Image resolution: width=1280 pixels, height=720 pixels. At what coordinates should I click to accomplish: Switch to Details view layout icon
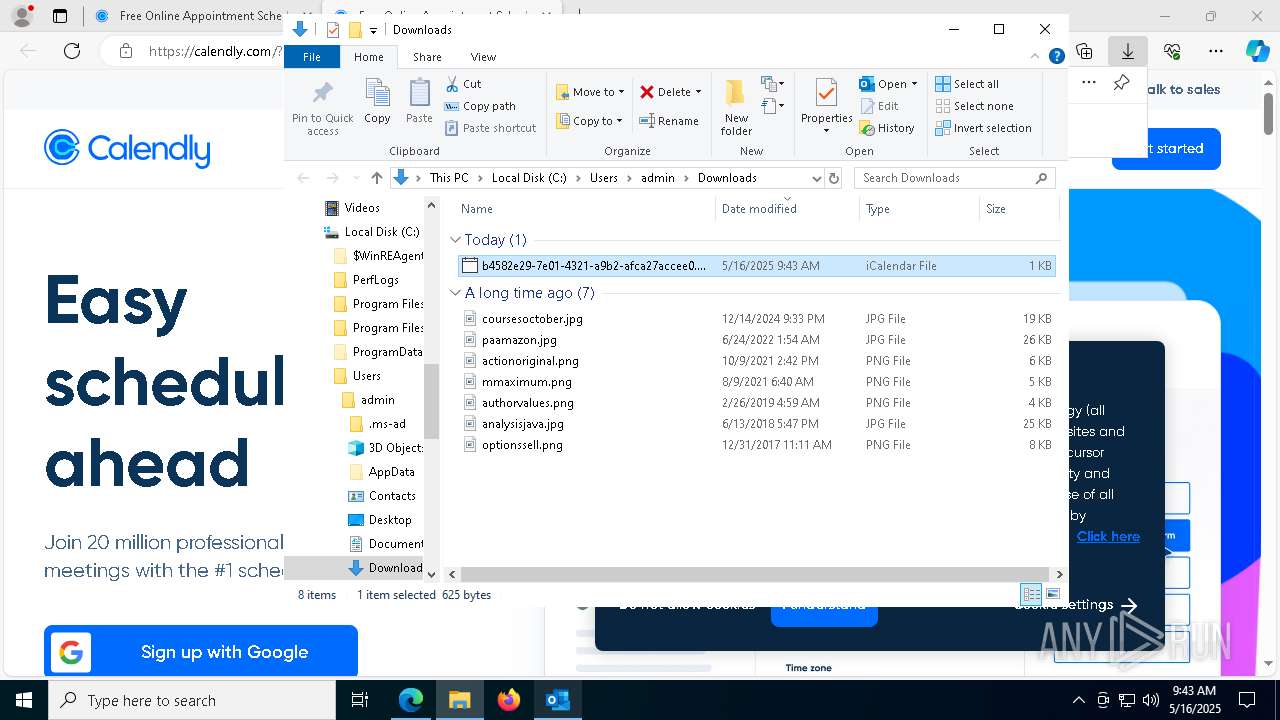click(1031, 594)
